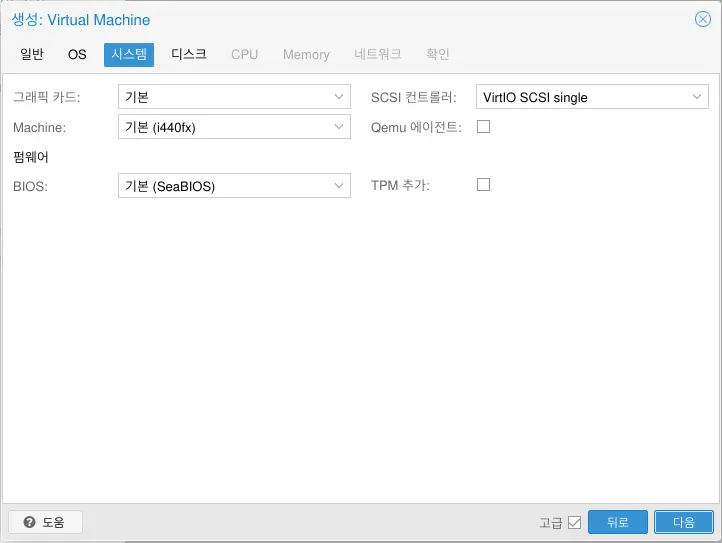Open the CPU tab
722x543 pixels.
(245, 54)
